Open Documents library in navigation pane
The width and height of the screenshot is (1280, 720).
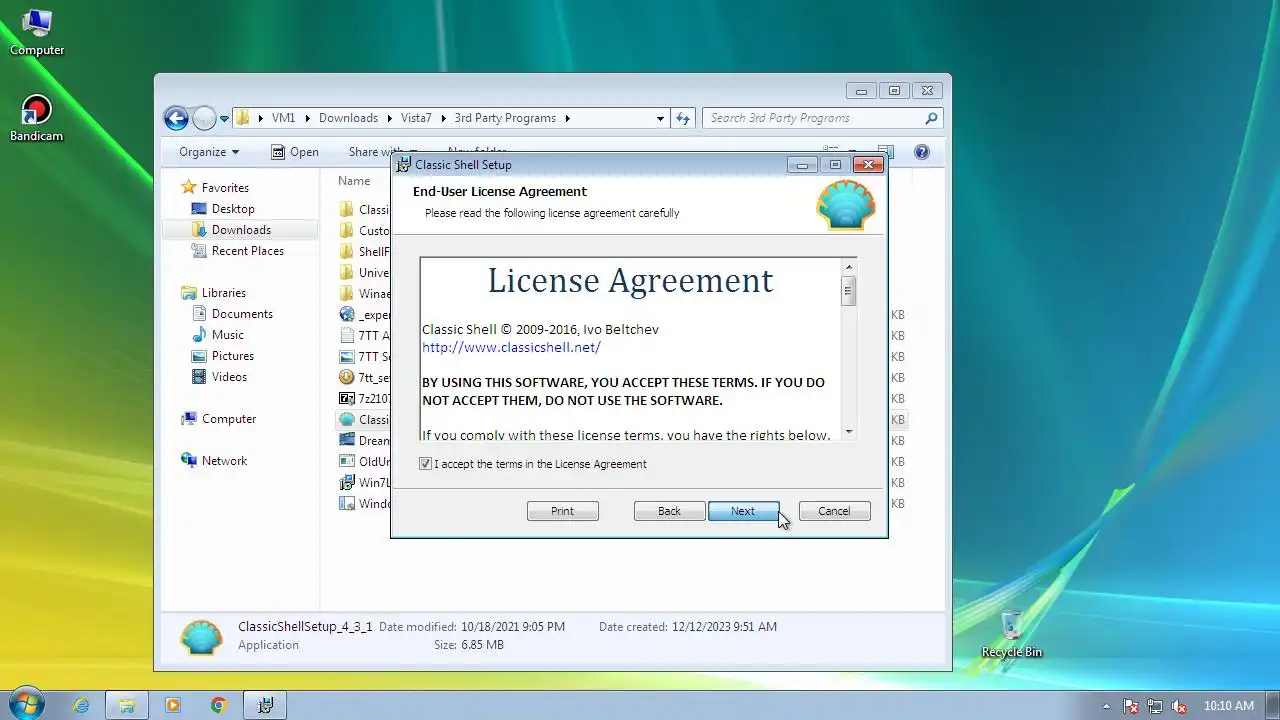point(242,314)
